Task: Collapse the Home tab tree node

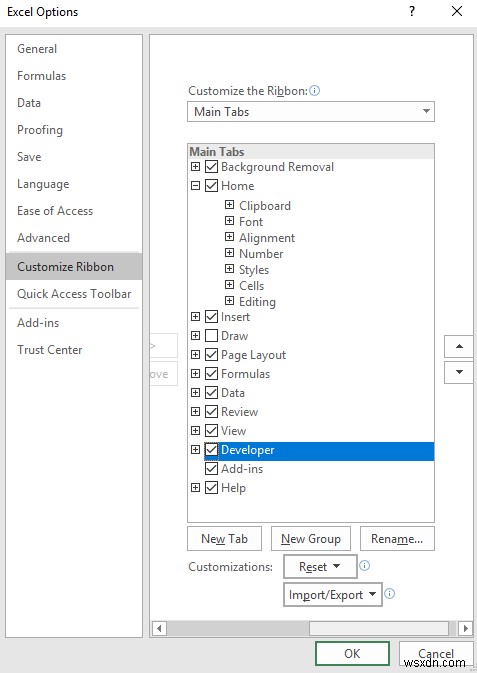Action: [x=195, y=186]
